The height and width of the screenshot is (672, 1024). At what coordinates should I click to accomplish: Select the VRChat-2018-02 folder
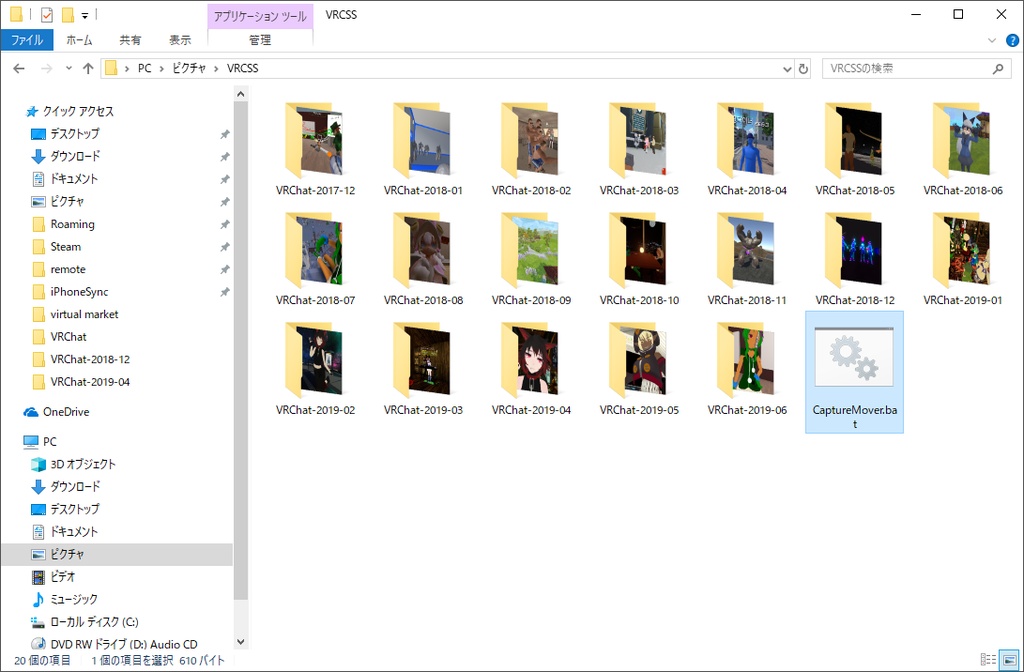tap(531, 149)
